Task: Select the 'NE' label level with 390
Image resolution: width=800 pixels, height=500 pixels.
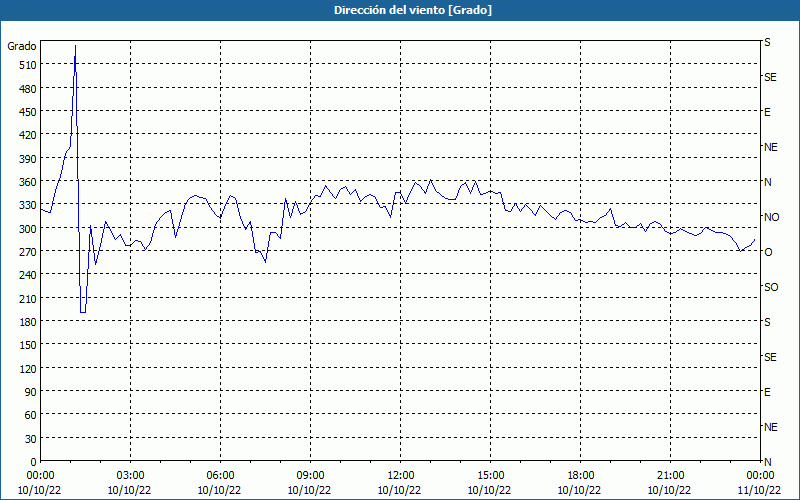Action: click(771, 147)
